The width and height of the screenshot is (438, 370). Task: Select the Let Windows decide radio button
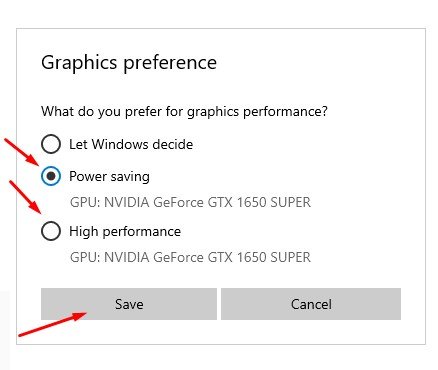pyautogui.click(x=51, y=144)
